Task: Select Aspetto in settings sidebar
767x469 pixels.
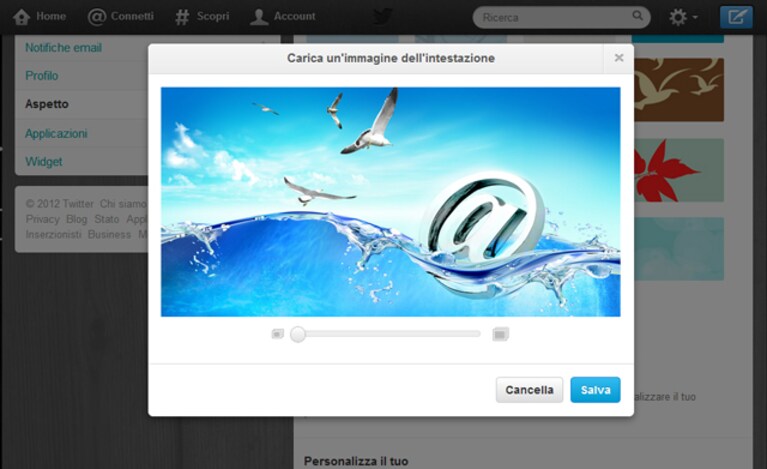Action: pyautogui.click(x=47, y=104)
